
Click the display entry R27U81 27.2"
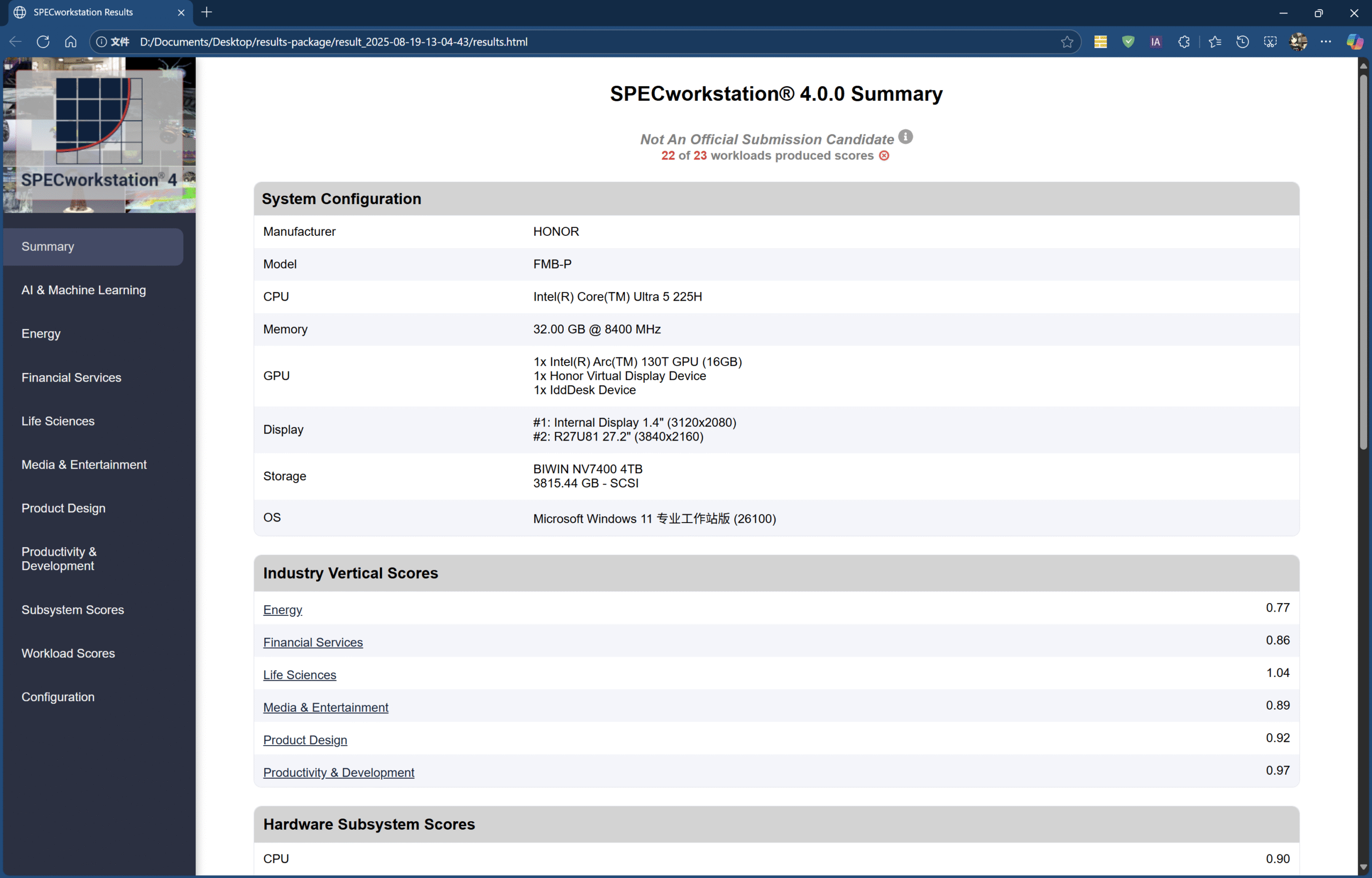click(618, 437)
